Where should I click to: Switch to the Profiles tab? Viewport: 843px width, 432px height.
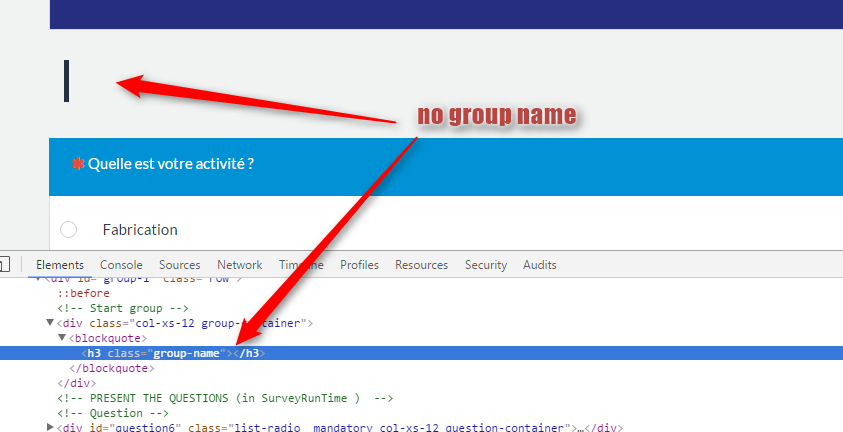click(x=359, y=265)
